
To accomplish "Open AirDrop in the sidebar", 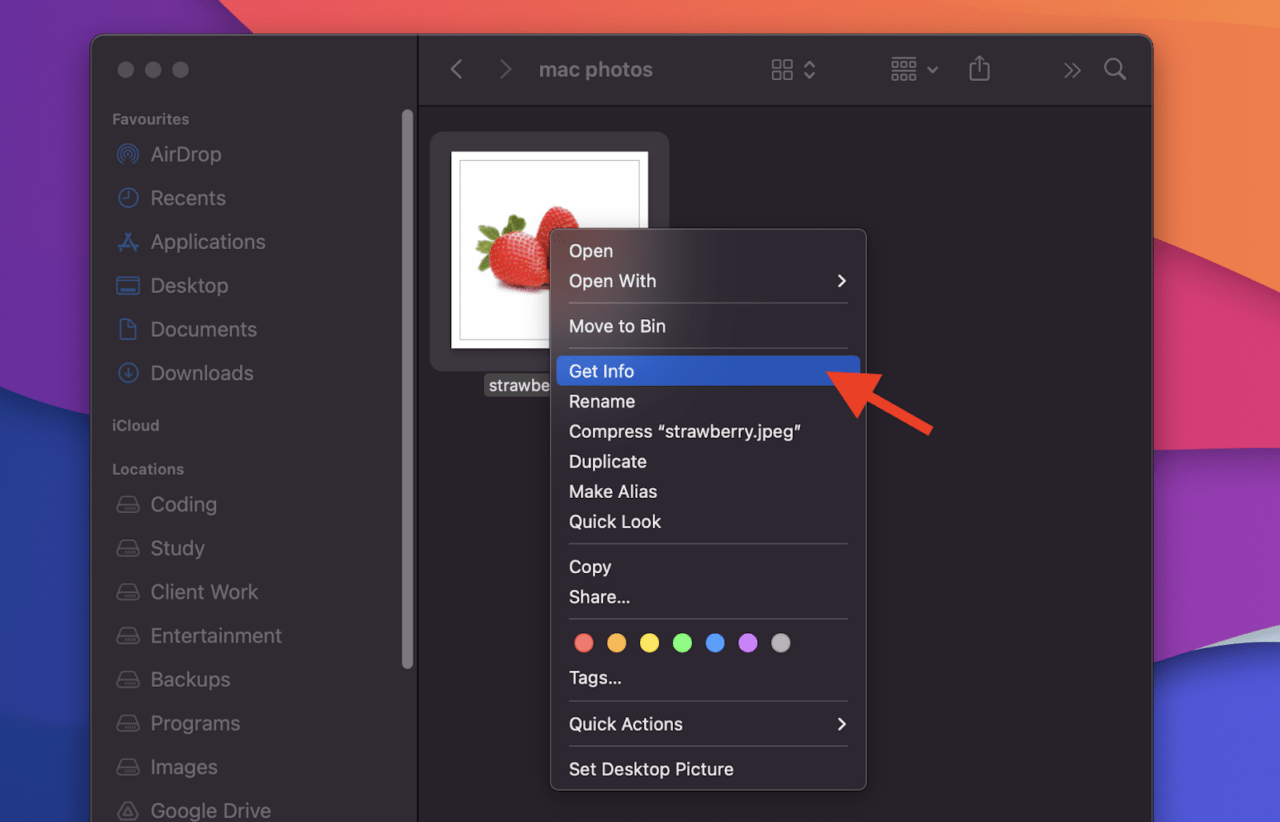I will pos(185,154).
